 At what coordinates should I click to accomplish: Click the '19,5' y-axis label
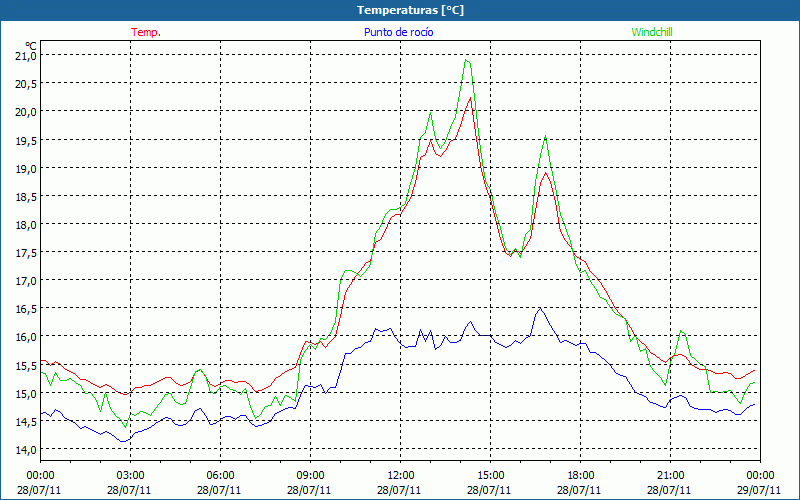[26, 140]
